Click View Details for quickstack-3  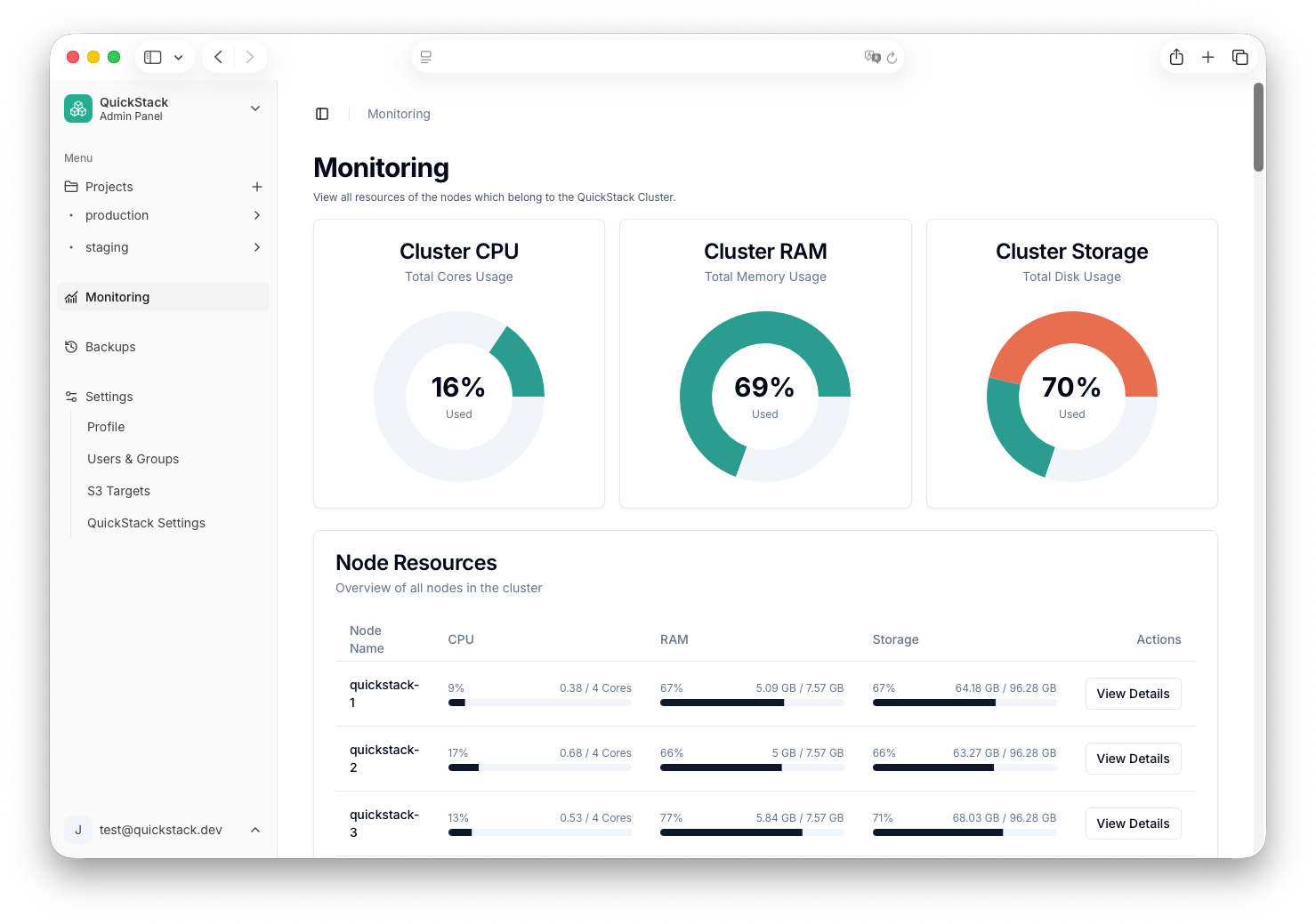[x=1133, y=824]
